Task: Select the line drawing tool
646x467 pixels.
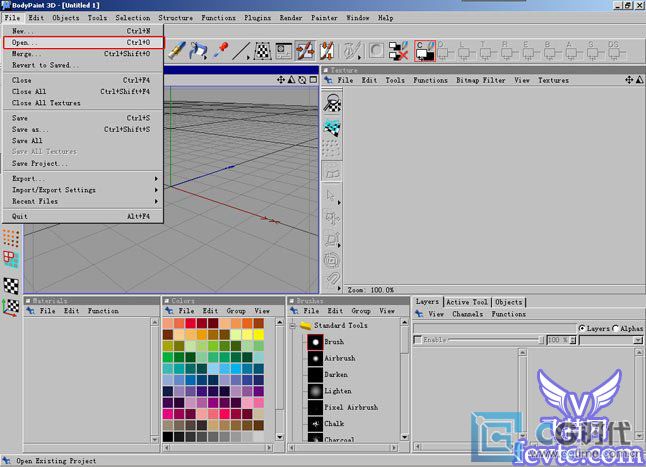Action: pyautogui.click(x=241, y=51)
